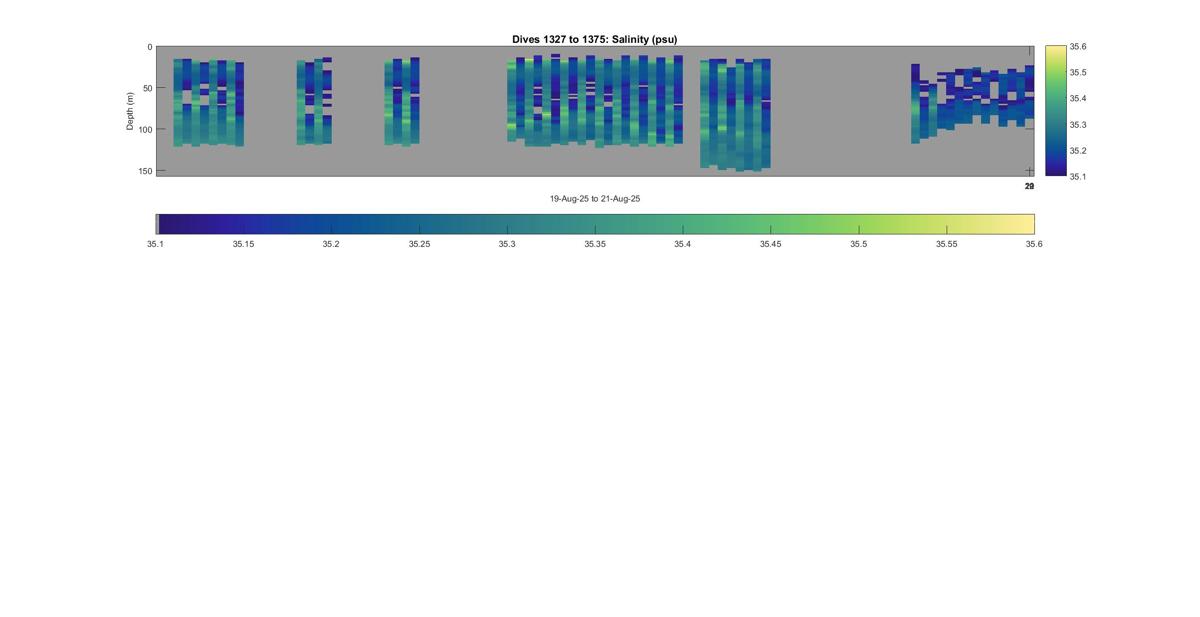Click the depth axis tick label 100
The image size is (1200, 617).
[146, 129]
